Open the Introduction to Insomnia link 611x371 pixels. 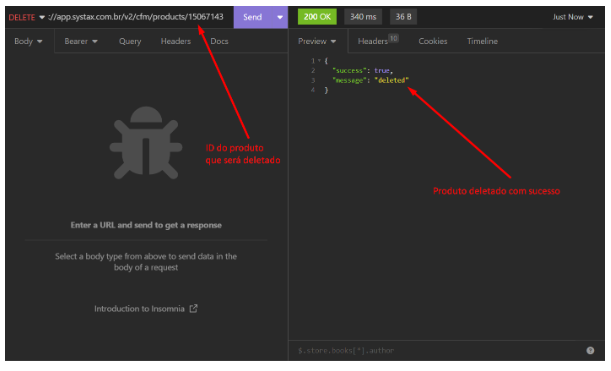point(139,309)
